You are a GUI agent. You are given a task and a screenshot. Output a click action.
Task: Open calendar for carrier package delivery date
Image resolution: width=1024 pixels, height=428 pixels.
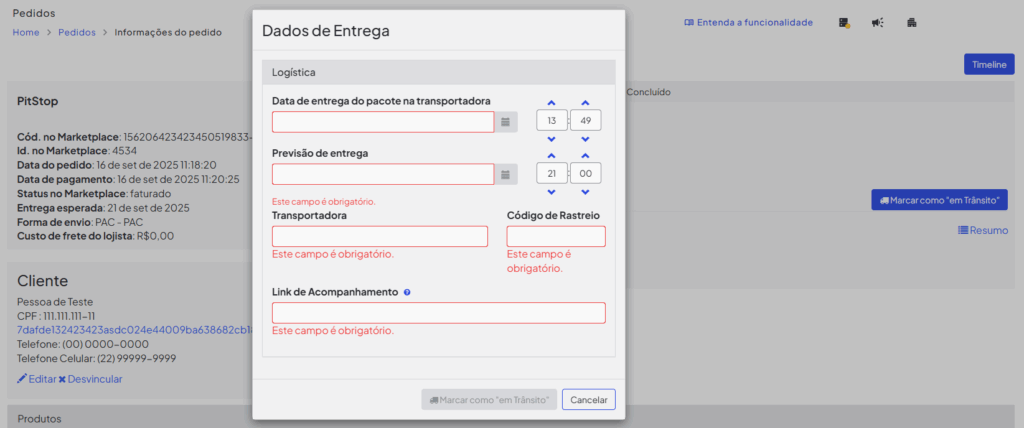click(x=506, y=122)
